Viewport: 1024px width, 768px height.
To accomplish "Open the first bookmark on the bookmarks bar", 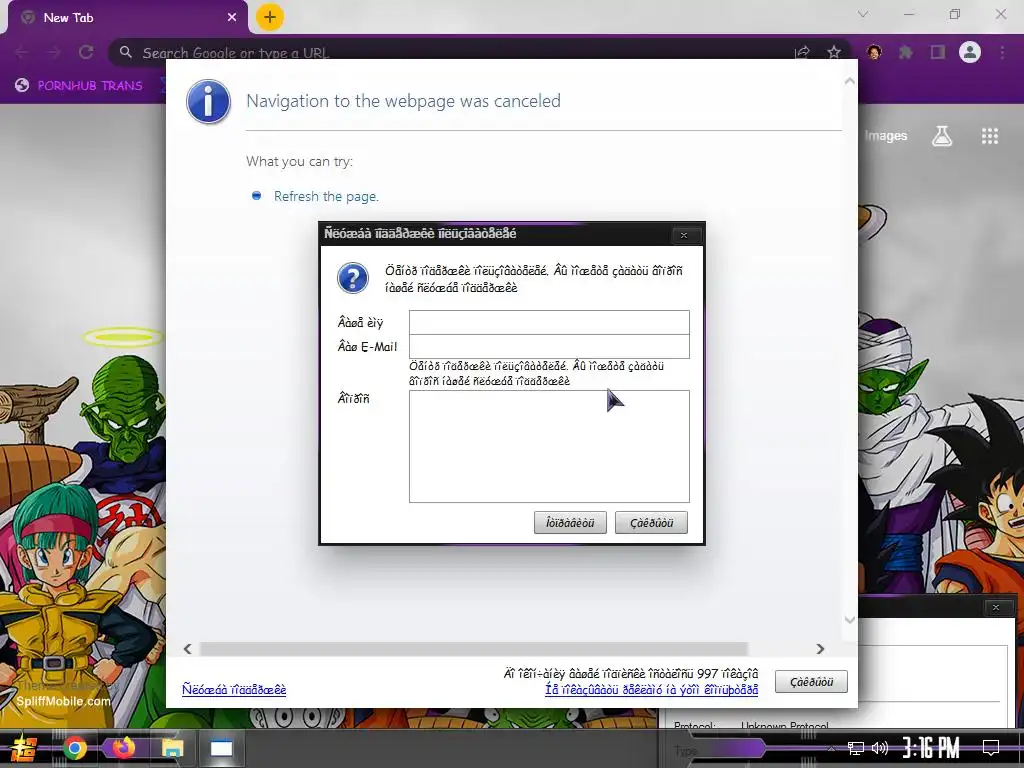I will (78, 86).
